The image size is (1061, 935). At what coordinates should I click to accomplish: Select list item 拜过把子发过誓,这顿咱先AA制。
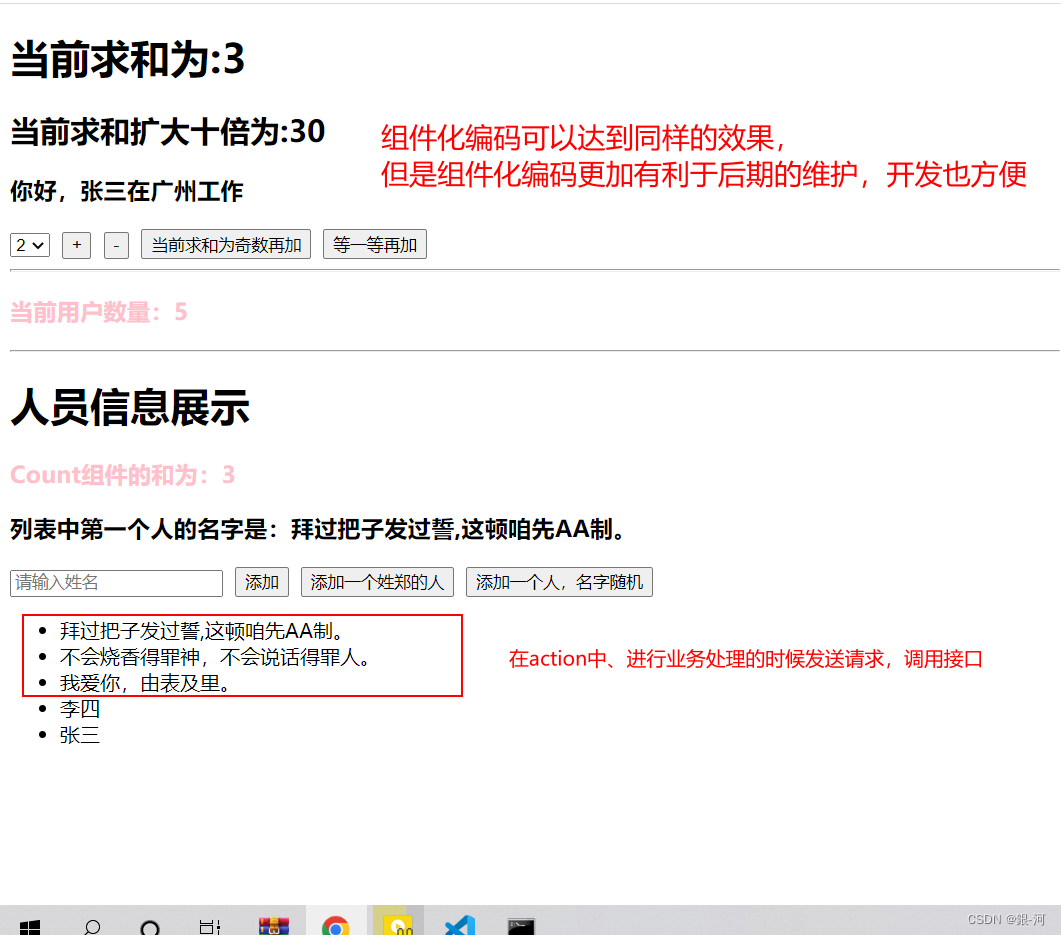[x=204, y=631]
